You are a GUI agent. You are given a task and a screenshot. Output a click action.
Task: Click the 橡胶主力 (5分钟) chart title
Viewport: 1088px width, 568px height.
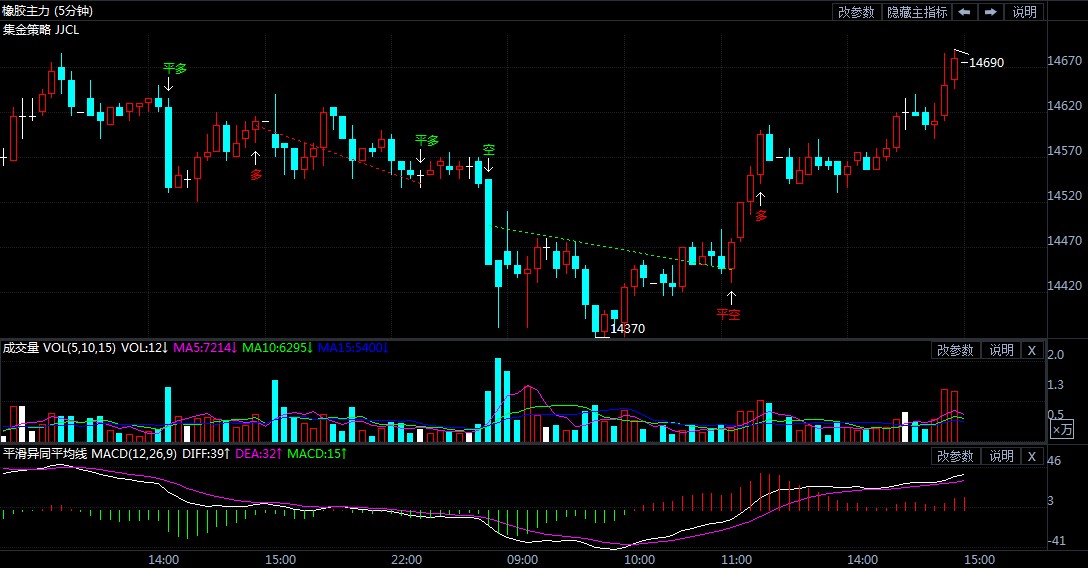47,10
